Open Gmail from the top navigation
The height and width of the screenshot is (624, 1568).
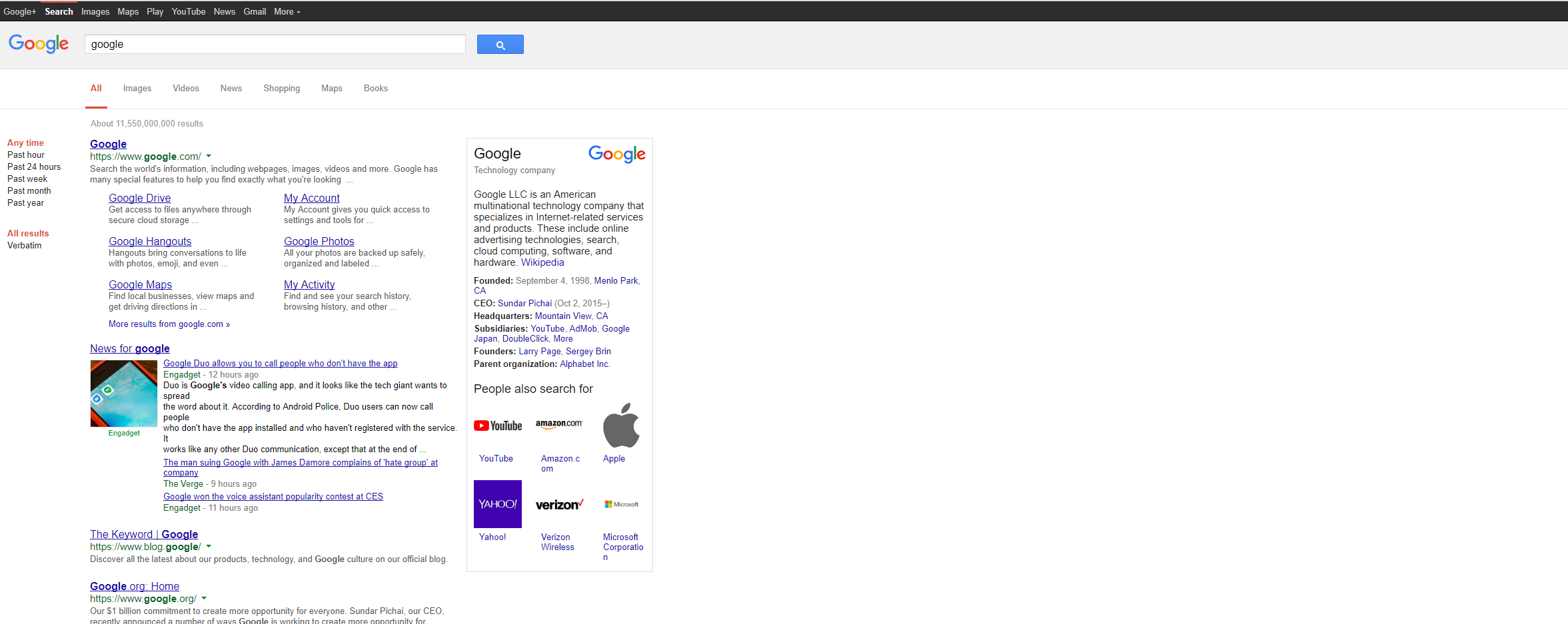click(x=255, y=11)
